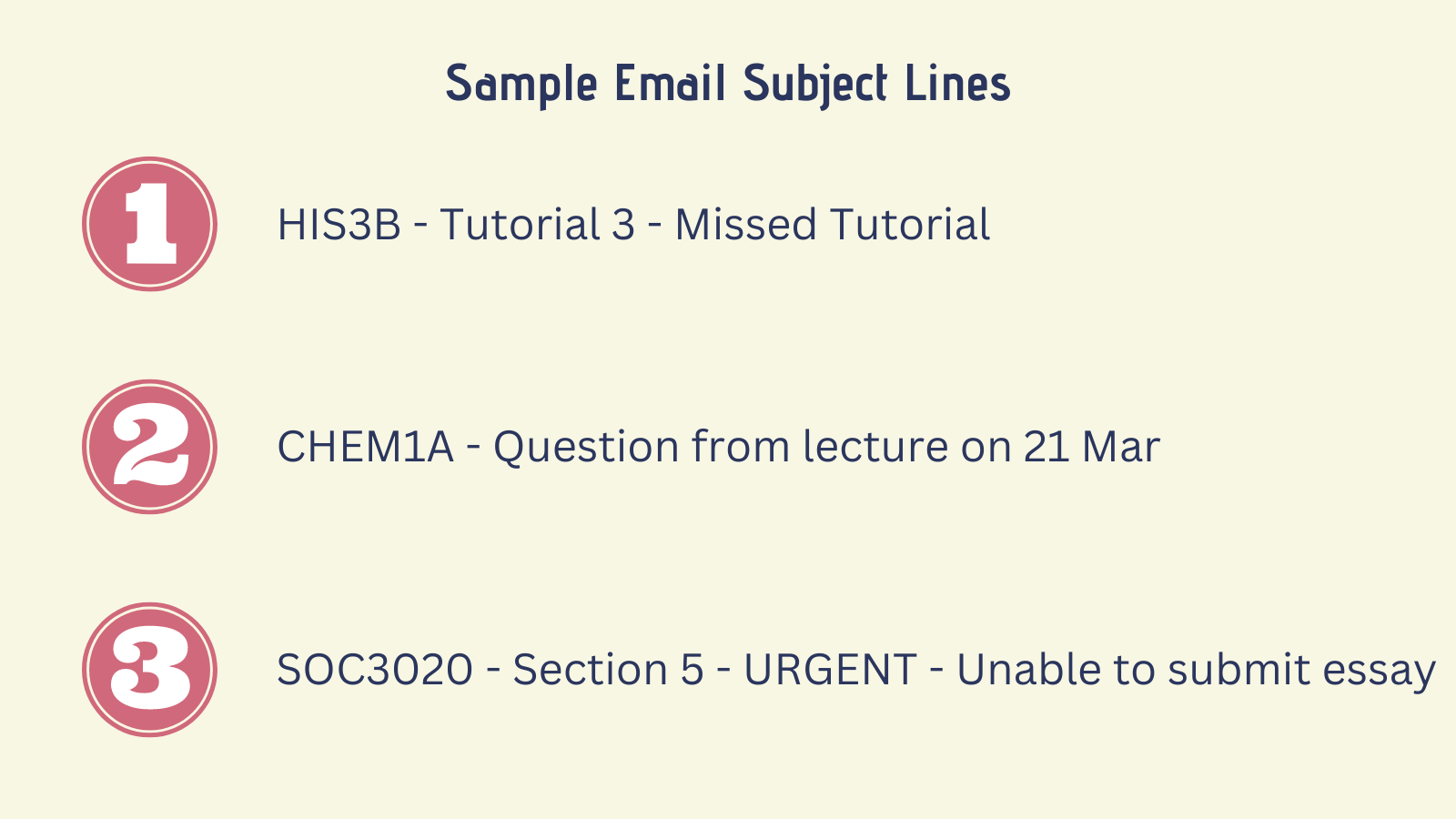Click the HIS3B course code
The height and width of the screenshot is (819, 1456).
point(339,225)
